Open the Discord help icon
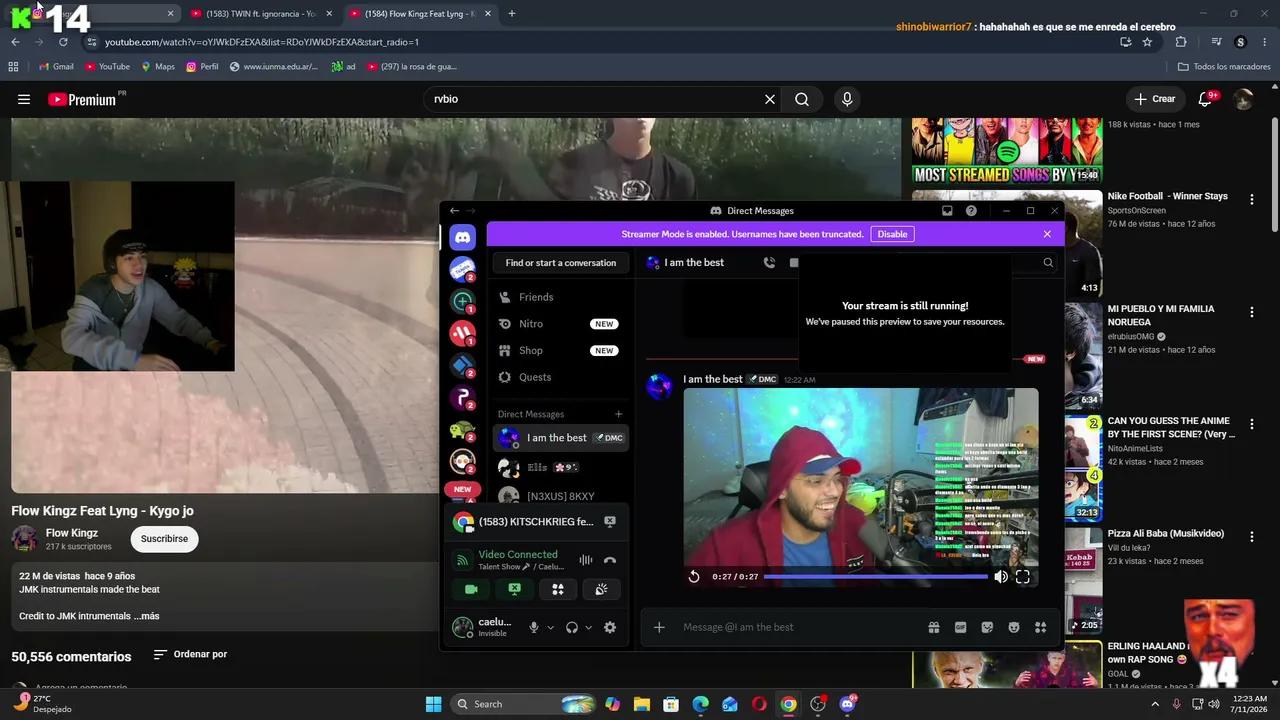 coord(971,211)
